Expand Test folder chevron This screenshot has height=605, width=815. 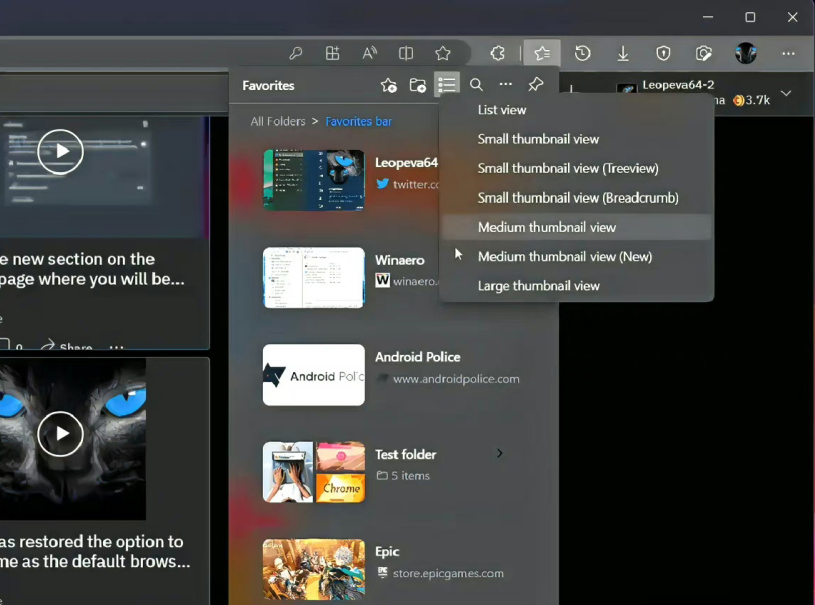(499, 453)
